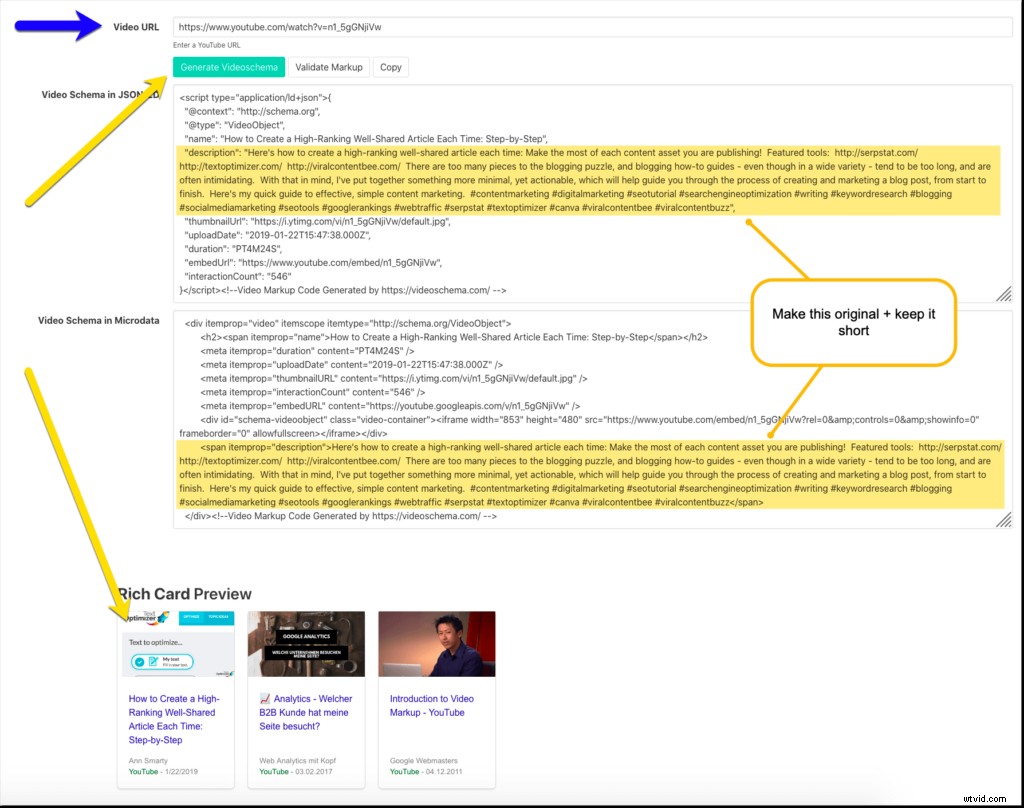The image size is (1024, 808).
Task: Open the 'Analytics - Welcher B2B Kunde' video link
Action: [305, 710]
